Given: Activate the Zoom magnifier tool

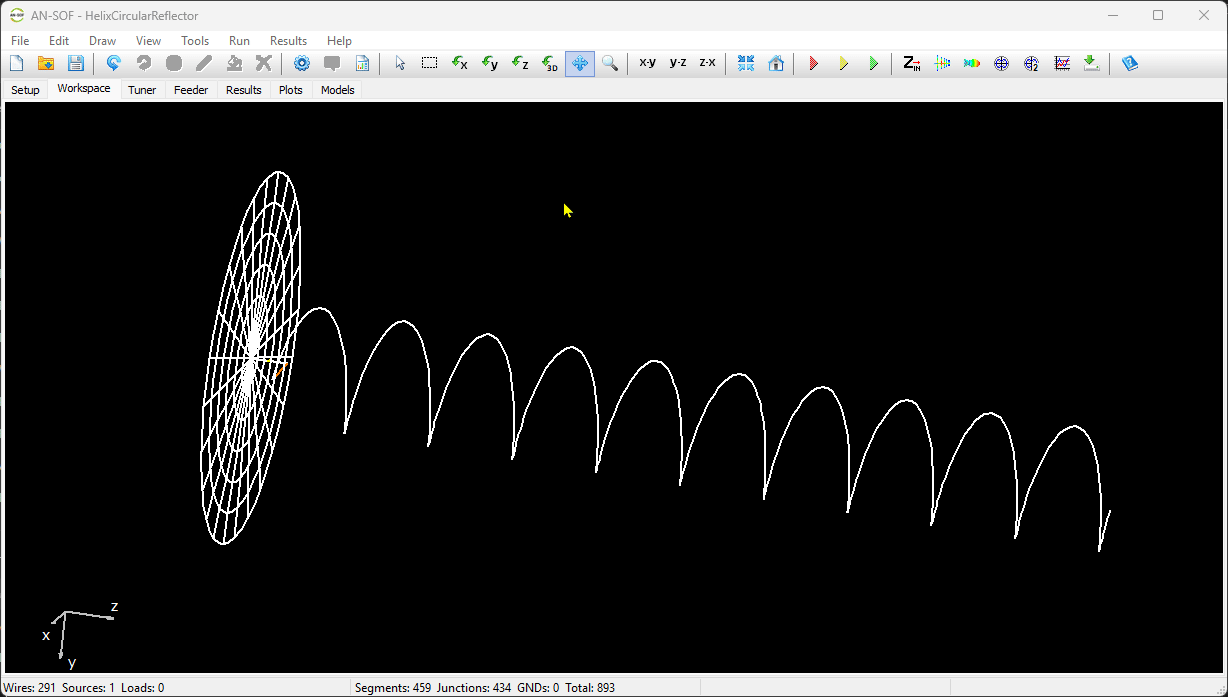Looking at the screenshot, I should coord(610,63).
